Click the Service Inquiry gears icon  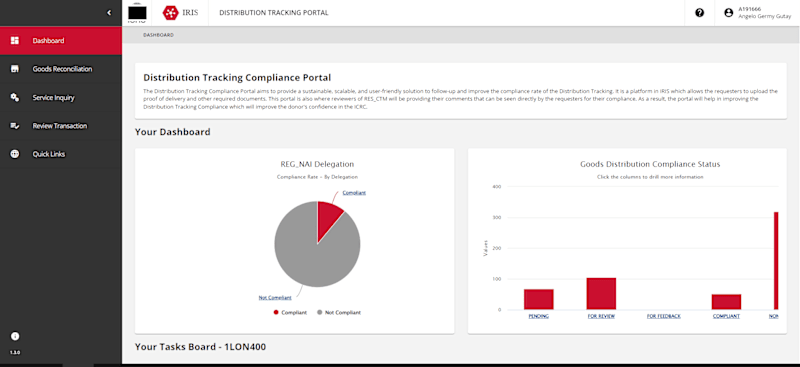[x=15, y=97]
